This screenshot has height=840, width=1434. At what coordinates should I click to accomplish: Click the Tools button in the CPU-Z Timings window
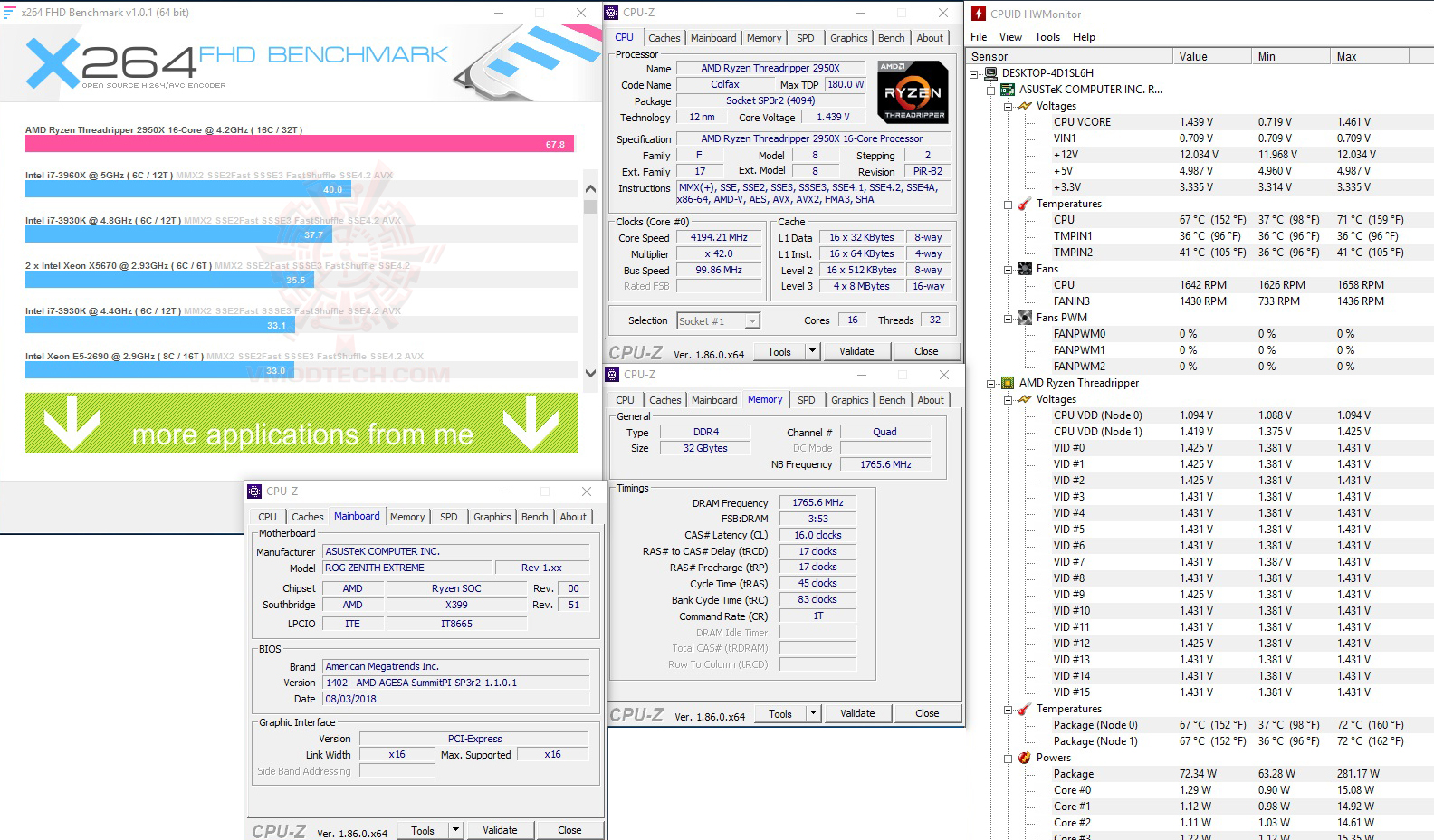[780, 713]
